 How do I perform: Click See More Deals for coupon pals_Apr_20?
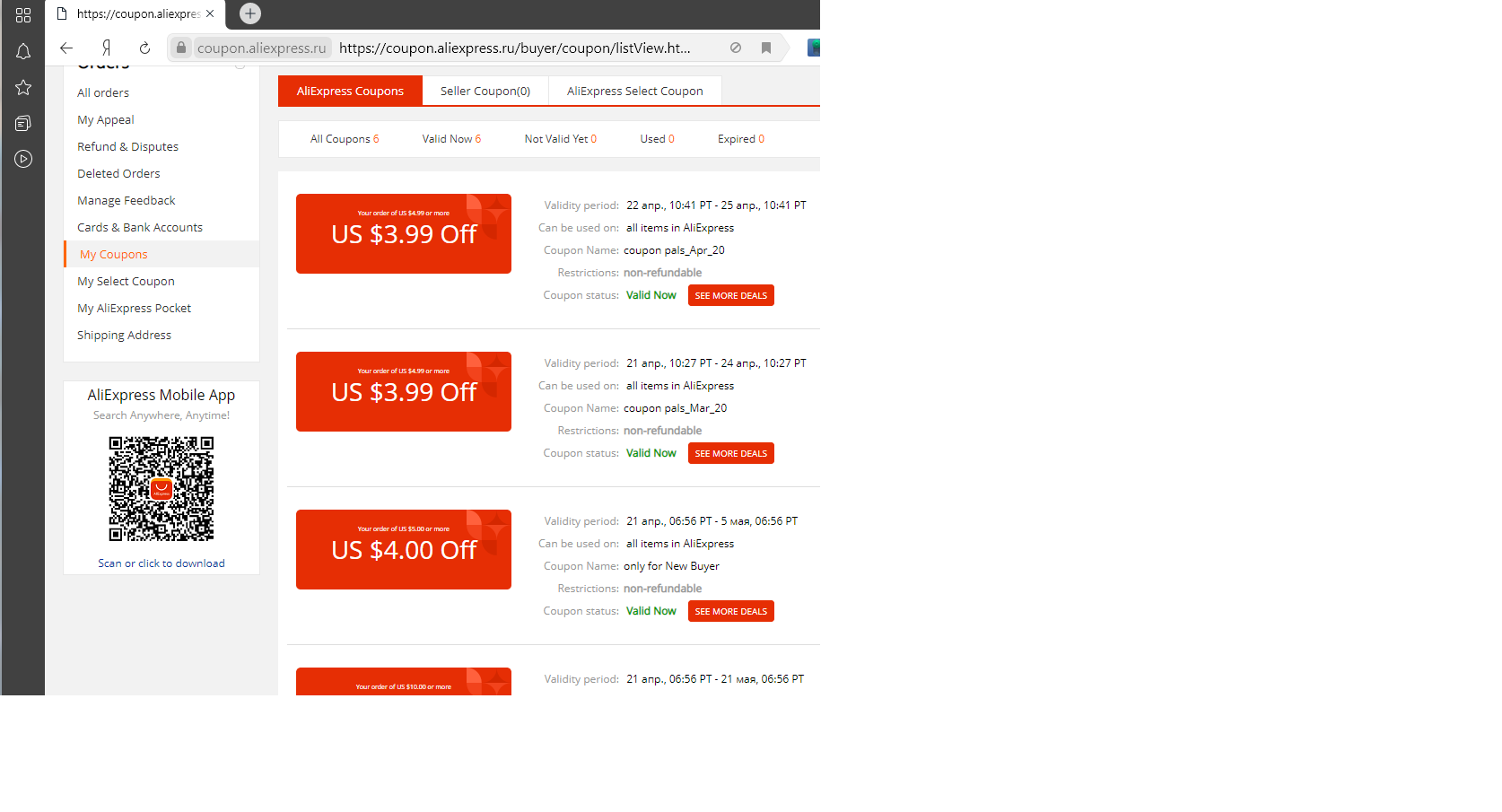[x=731, y=295]
